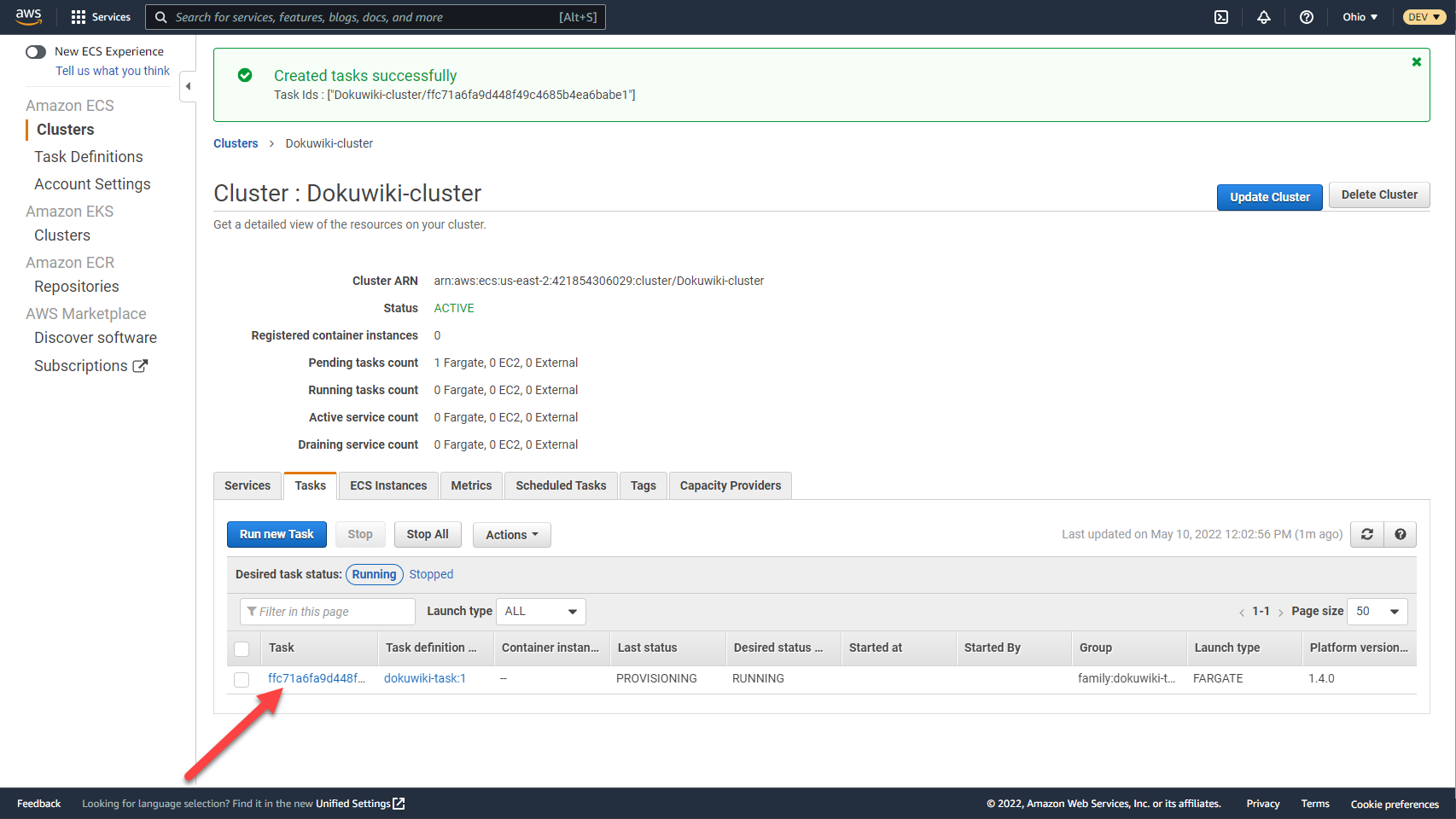Image resolution: width=1456 pixels, height=819 pixels.
Task: Open Amazon EKS Clusters in sidebar
Action: coord(62,235)
